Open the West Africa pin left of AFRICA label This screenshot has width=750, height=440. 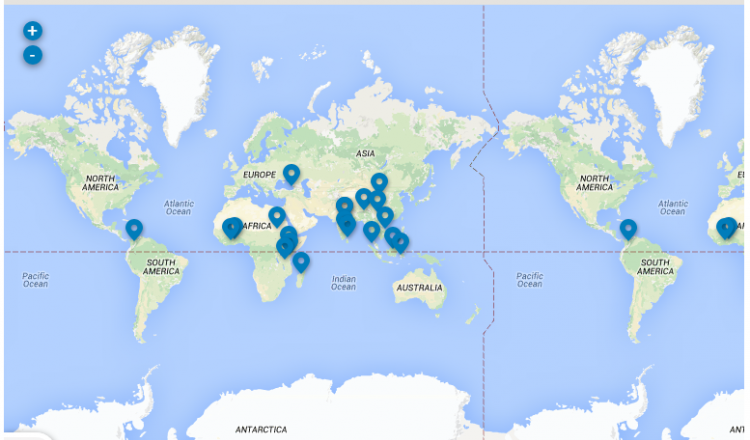click(x=232, y=228)
